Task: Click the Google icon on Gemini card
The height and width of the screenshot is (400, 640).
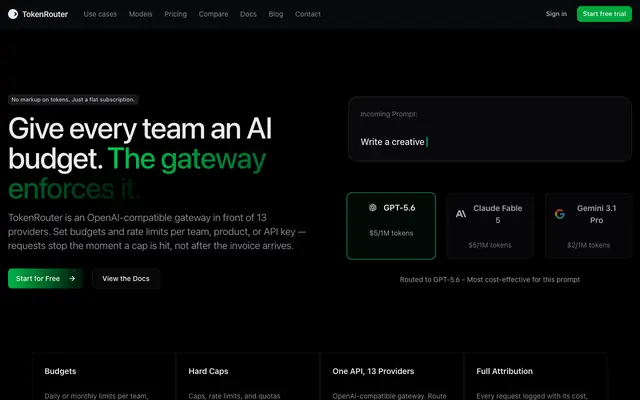Action: [x=560, y=214]
